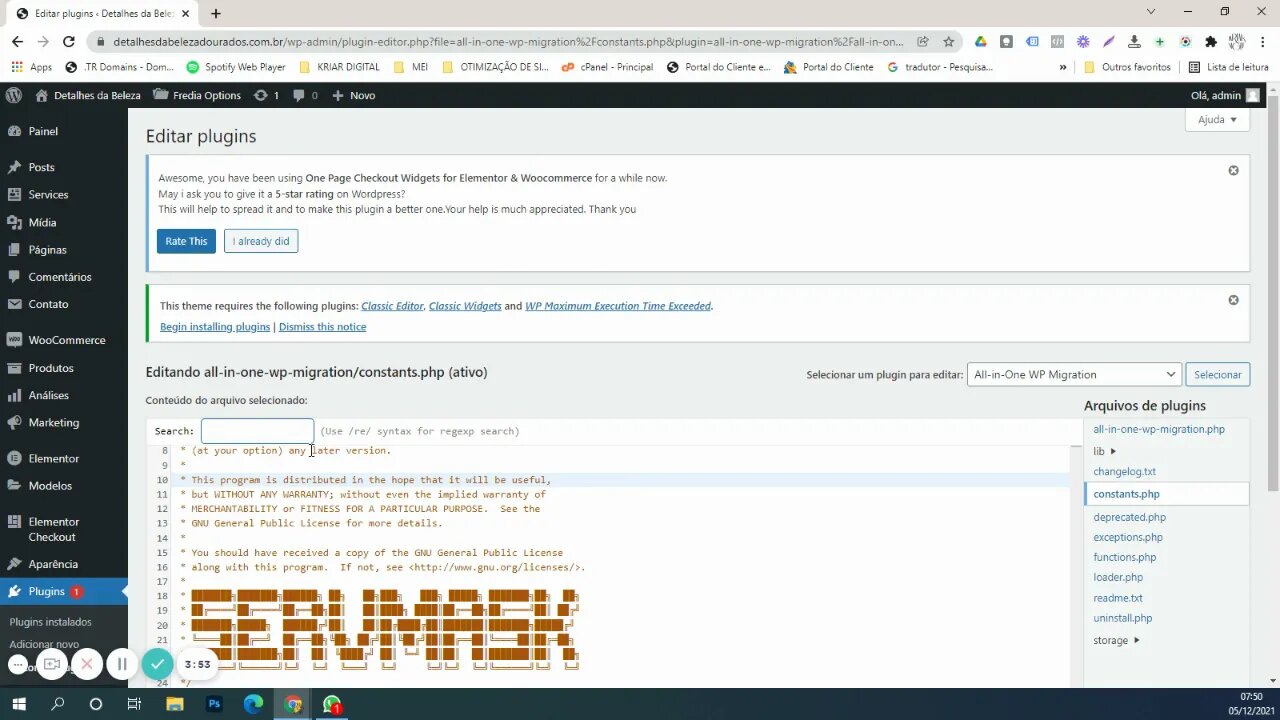Open the cPanel - Principal bookmark
This screenshot has width=1280, height=720.
point(607,67)
